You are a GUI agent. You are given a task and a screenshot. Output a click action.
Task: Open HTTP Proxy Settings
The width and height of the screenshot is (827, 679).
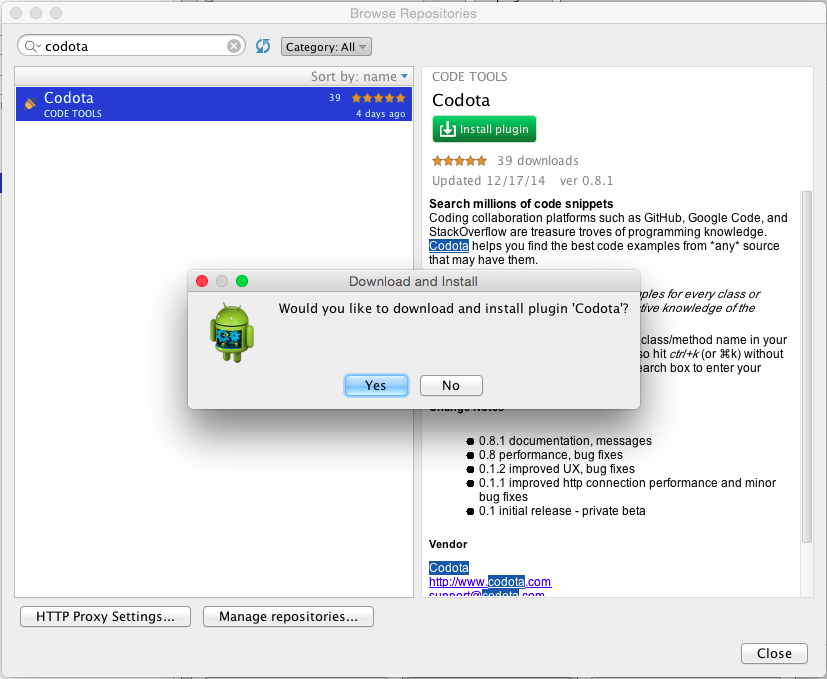tap(105, 616)
